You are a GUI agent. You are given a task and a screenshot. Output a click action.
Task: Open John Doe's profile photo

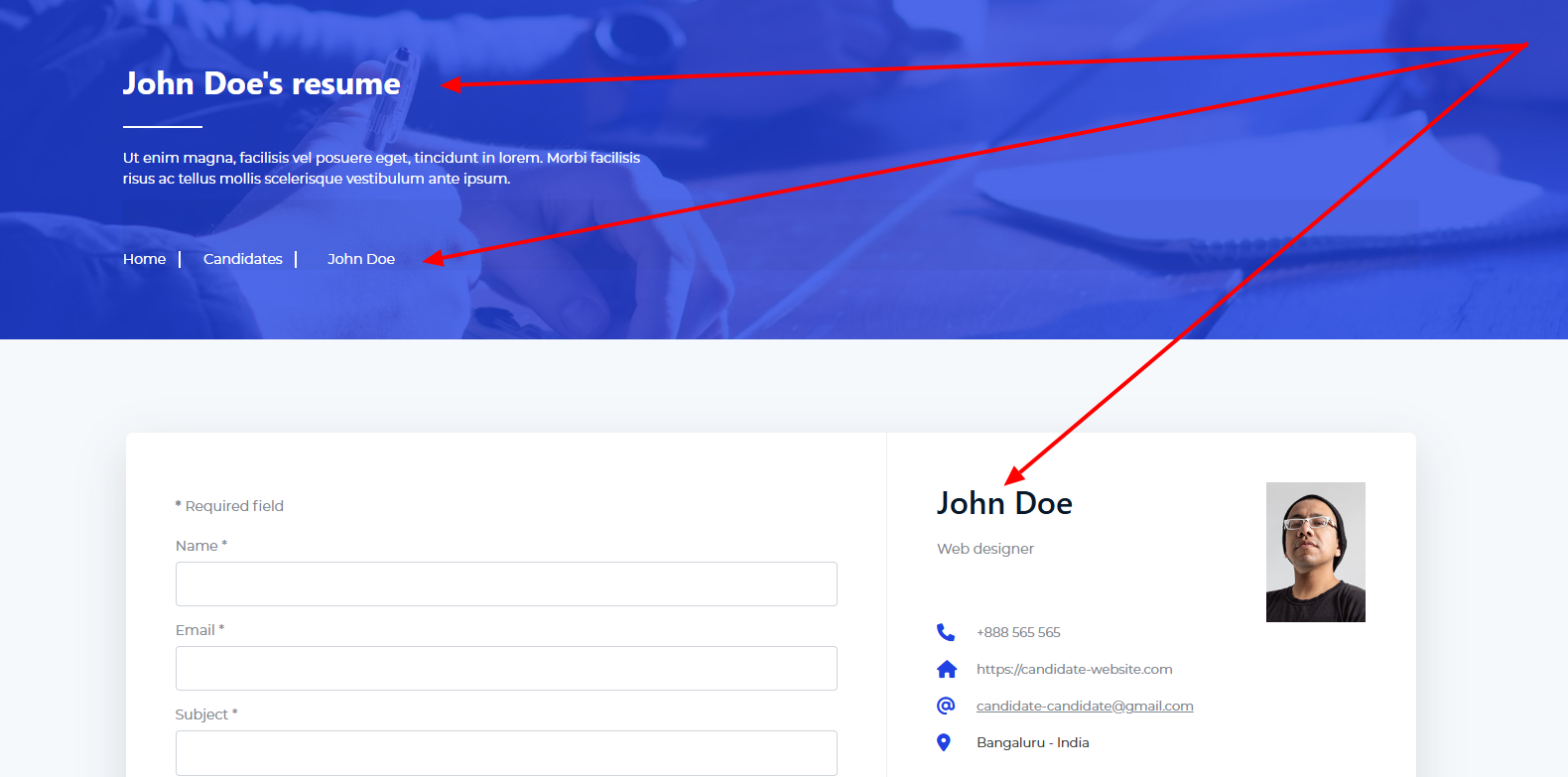pos(1315,552)
